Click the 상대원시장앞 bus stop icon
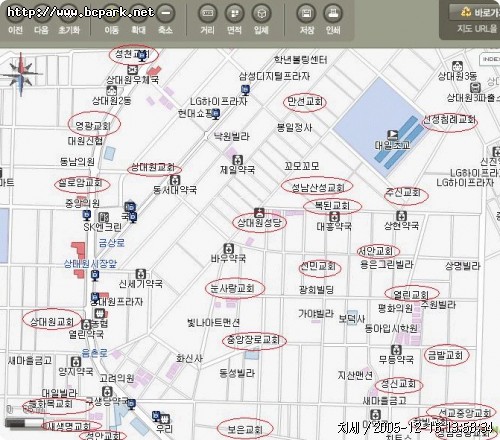This screenshot has width=500, height=440. pyautogui.click(x=95, y=276)
